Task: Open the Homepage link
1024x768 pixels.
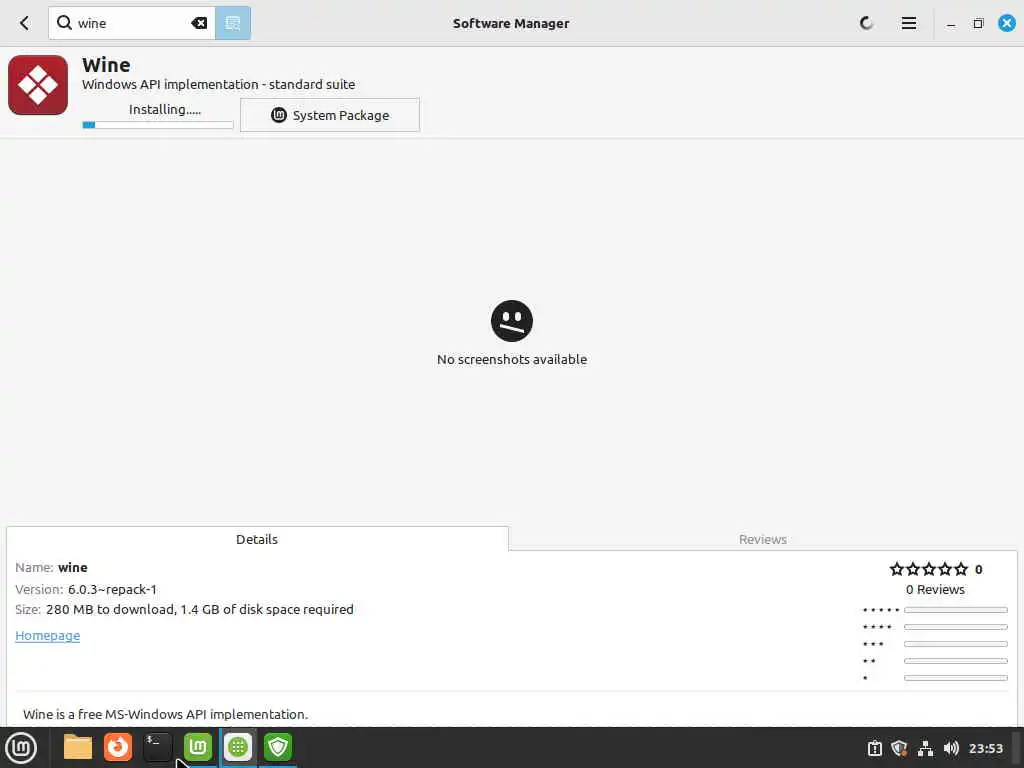Action: 48,635
